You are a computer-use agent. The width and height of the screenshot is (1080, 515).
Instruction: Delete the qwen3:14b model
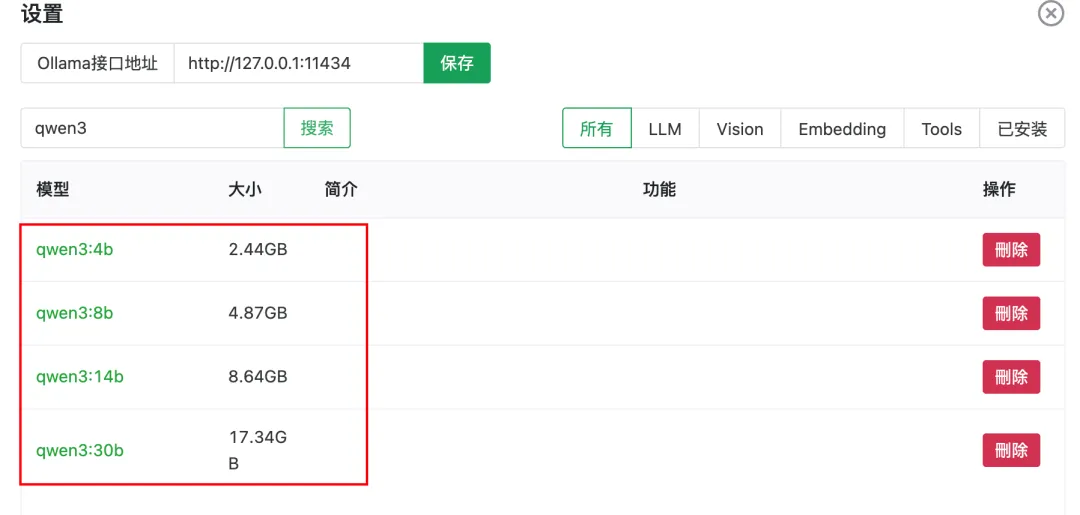tap(1011, 377)
